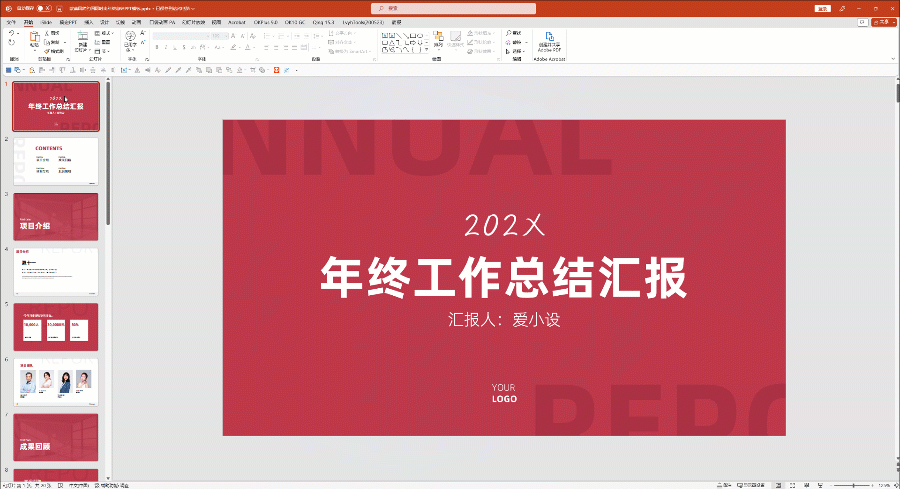The height and width of the screenshot is (489, 900).
Task: Open the font name combo box
Action: (x=181, y=36)
